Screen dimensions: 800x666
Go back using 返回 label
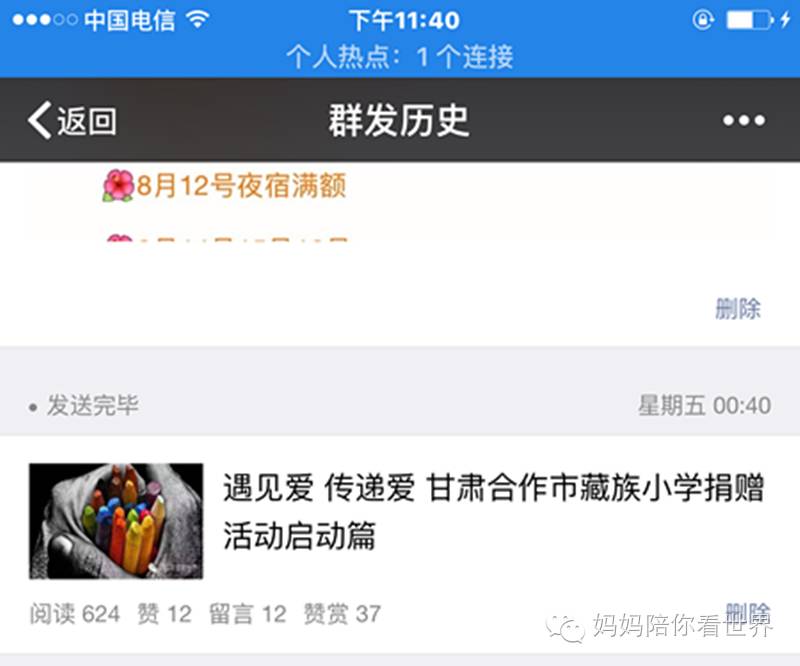tap(87, 121)
